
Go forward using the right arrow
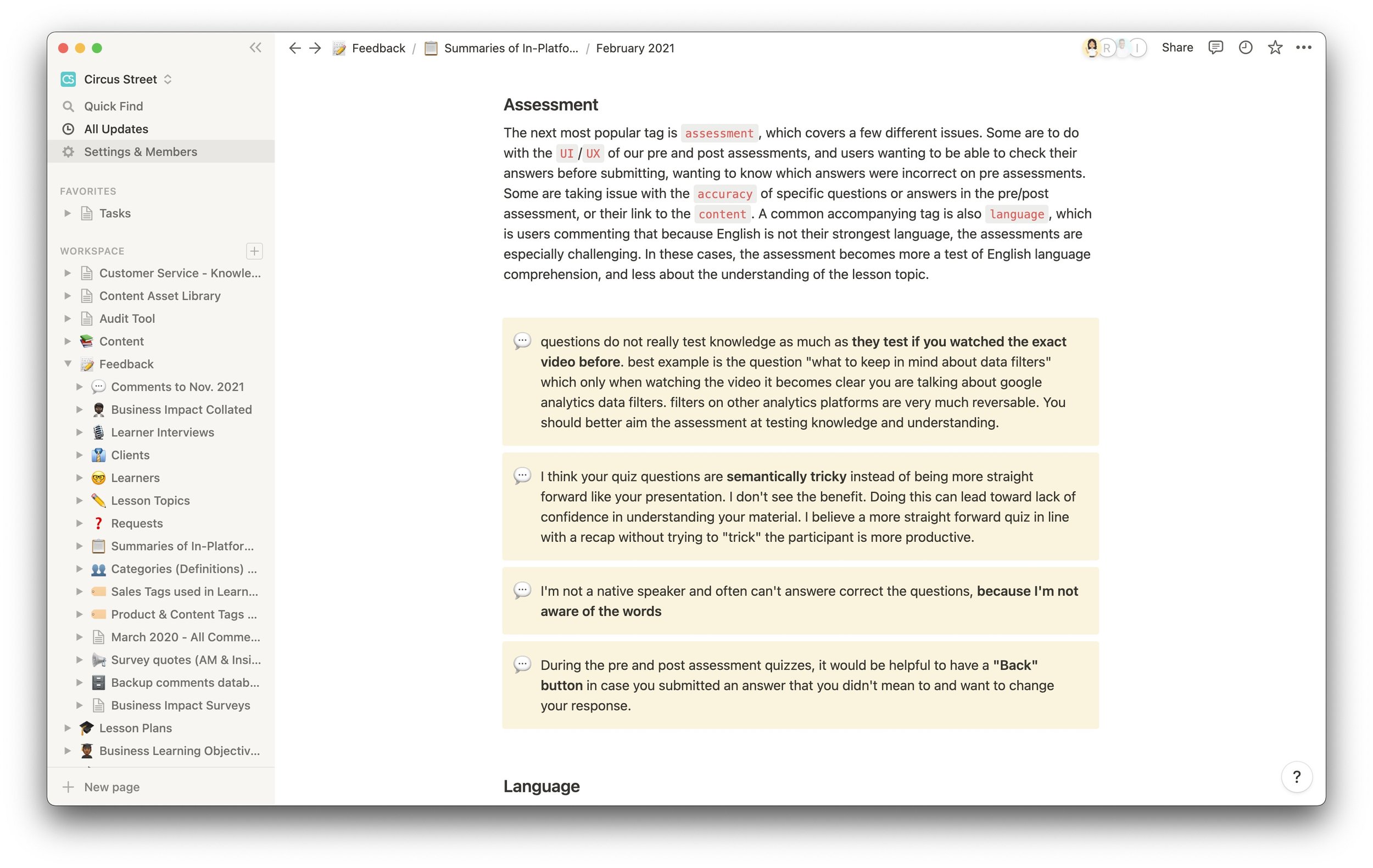[x=315, y=48]
